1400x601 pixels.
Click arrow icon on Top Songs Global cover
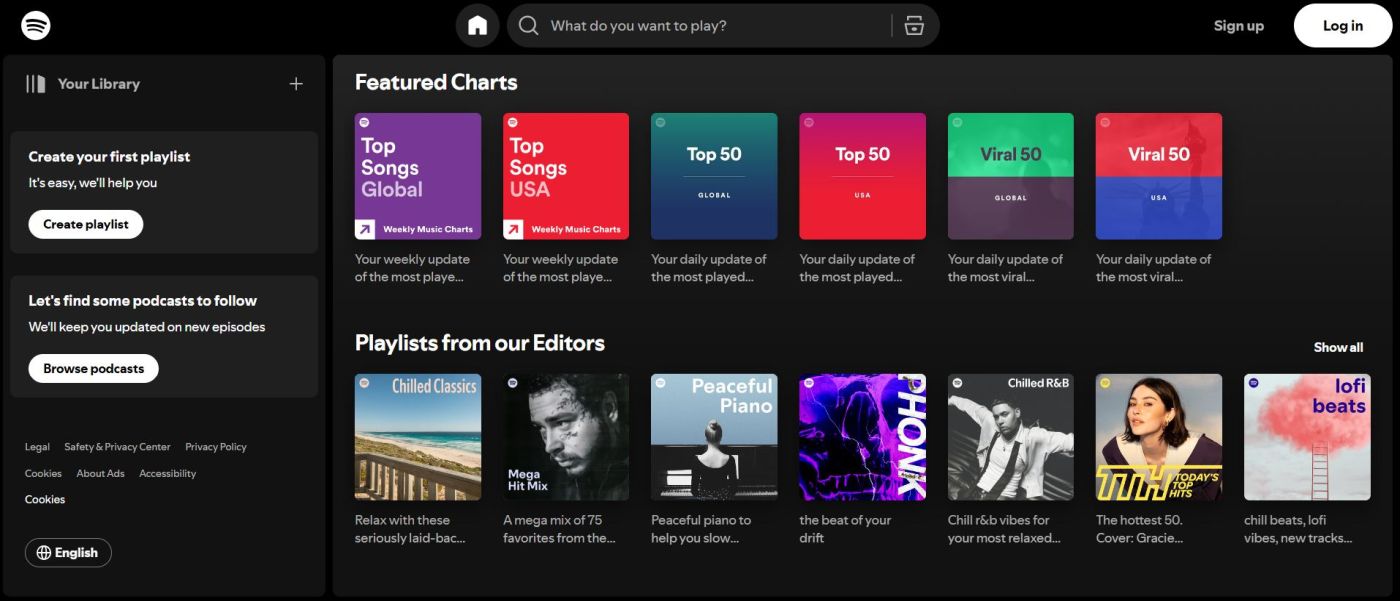(365, 229)
